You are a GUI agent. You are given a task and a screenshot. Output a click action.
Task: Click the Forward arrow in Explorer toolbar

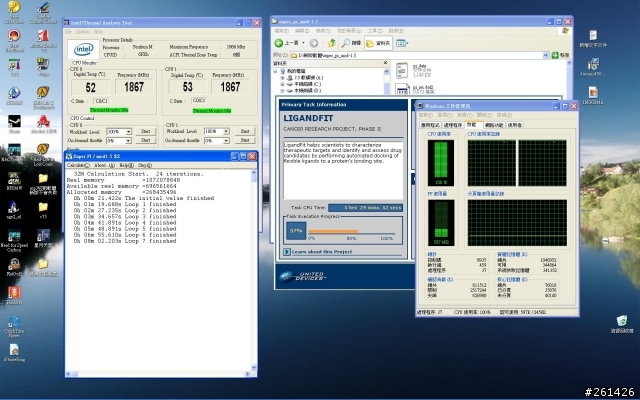313,43
